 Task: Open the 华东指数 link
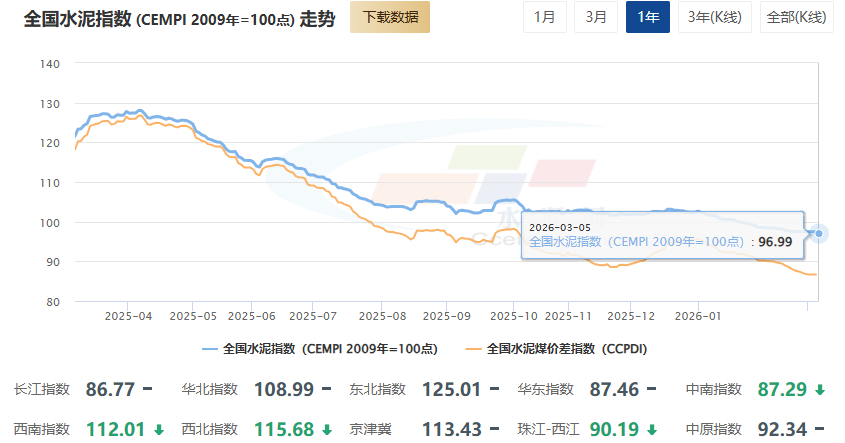click(x=546, y=389)
